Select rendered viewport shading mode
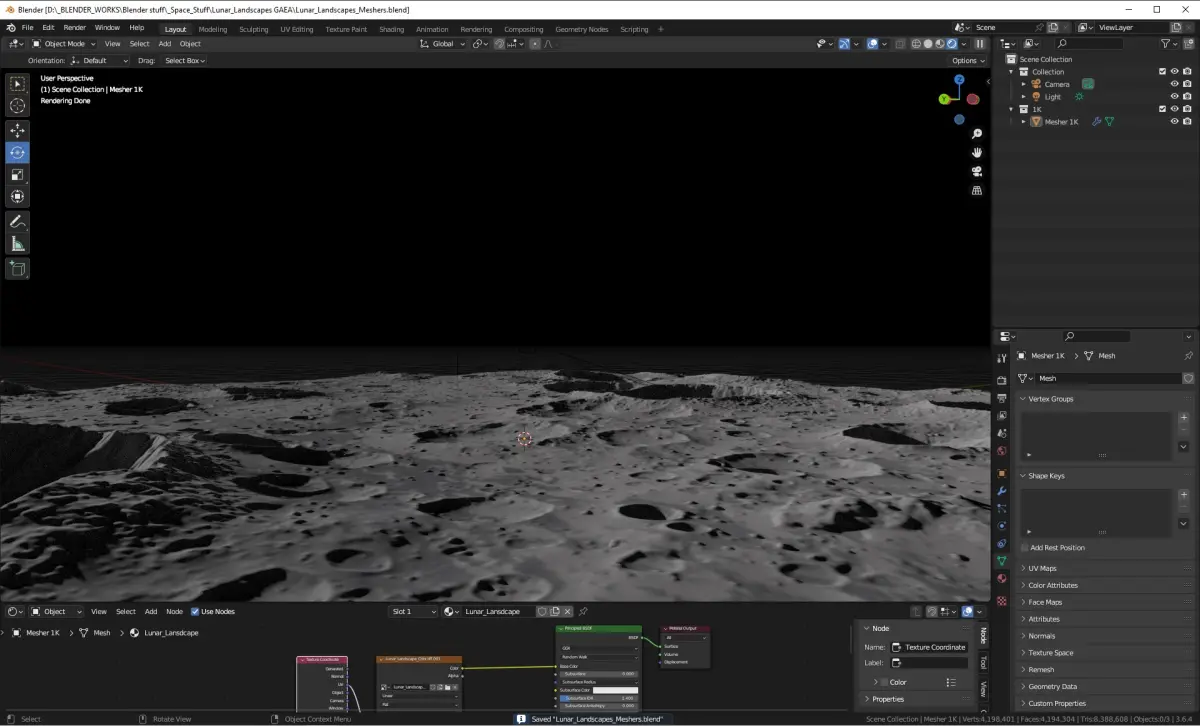The width and height of the screenshot is (1200, 726). (951, 44)
